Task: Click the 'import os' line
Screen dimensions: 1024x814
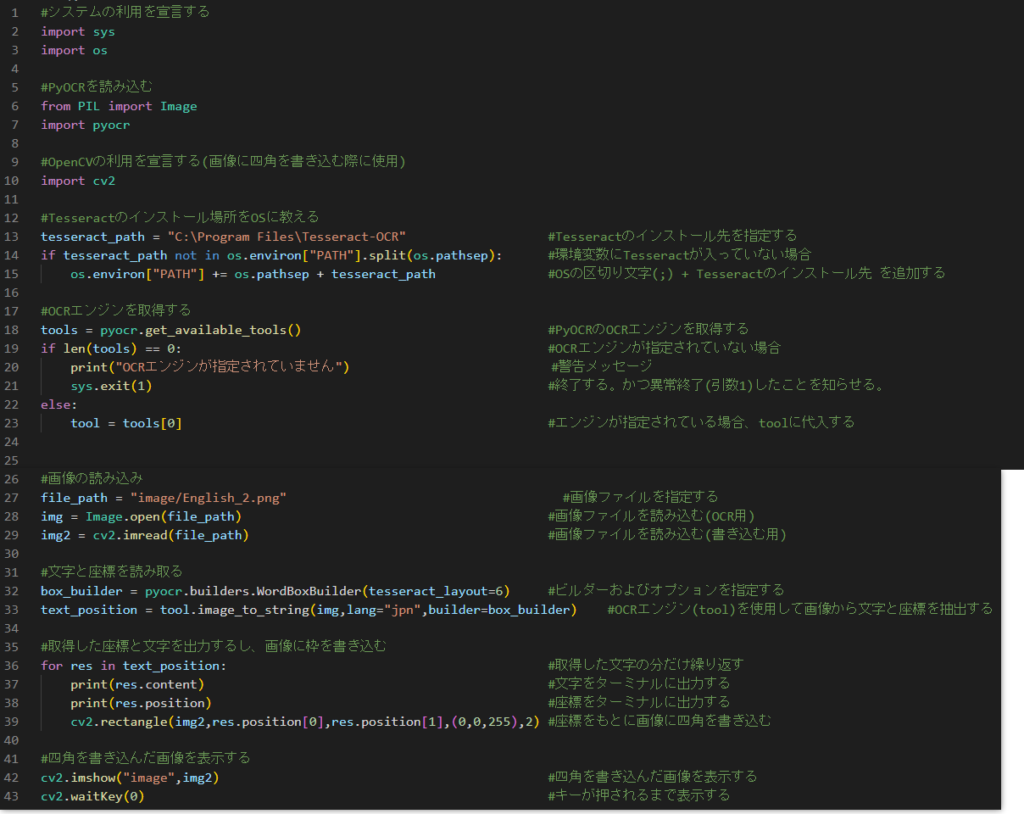Action: click(x=74, y=50)
